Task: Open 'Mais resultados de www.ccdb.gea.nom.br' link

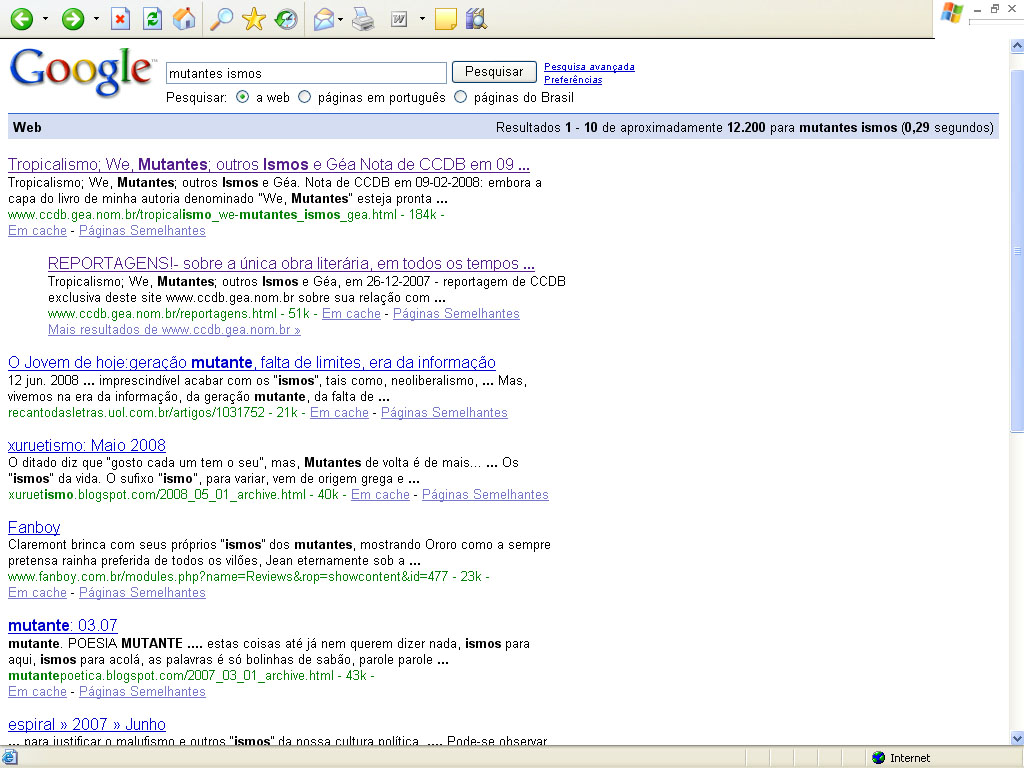Action: tap(174, 330)
